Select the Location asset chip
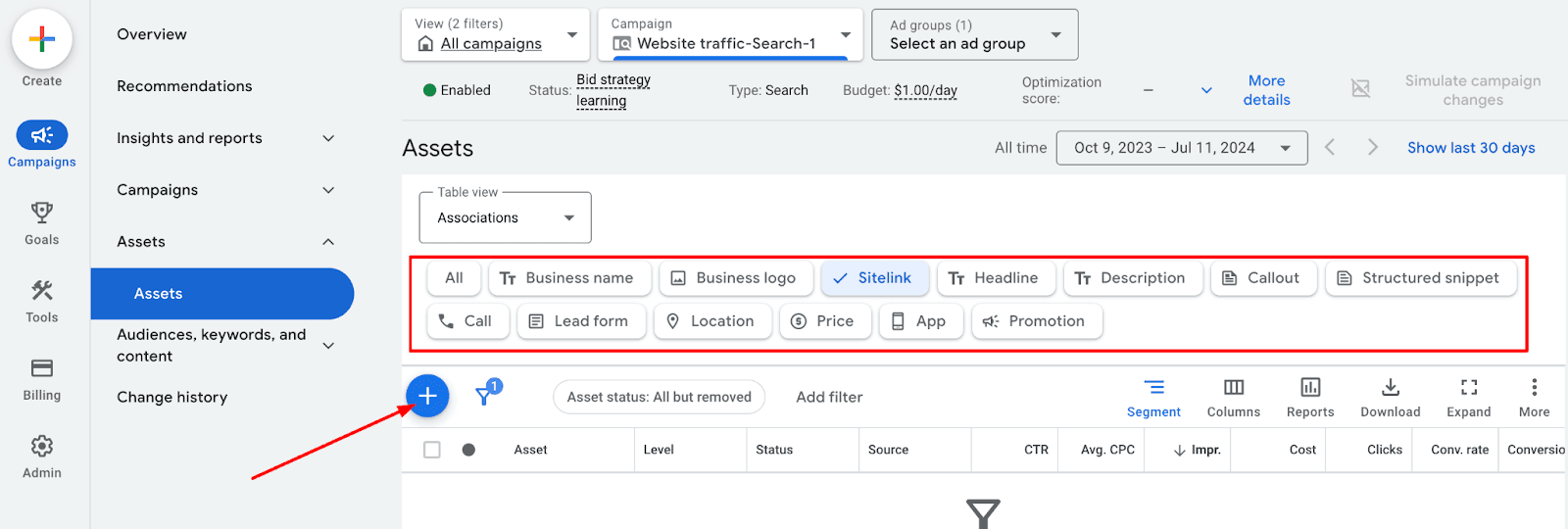Image resolution: width=1568 pixels, height=529 pixels. [712, 321]
